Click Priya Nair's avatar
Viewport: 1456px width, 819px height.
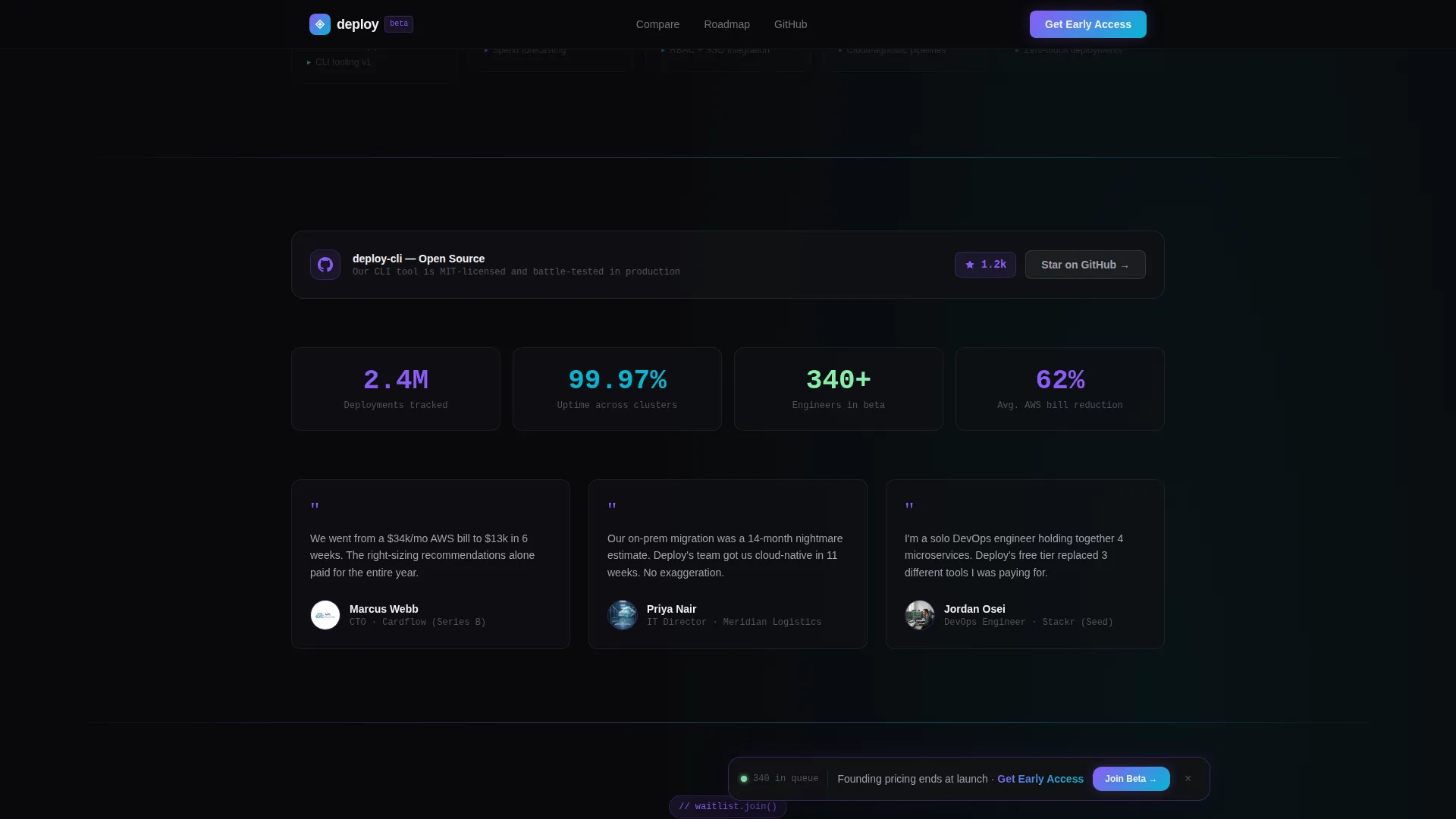pos(623,615)
